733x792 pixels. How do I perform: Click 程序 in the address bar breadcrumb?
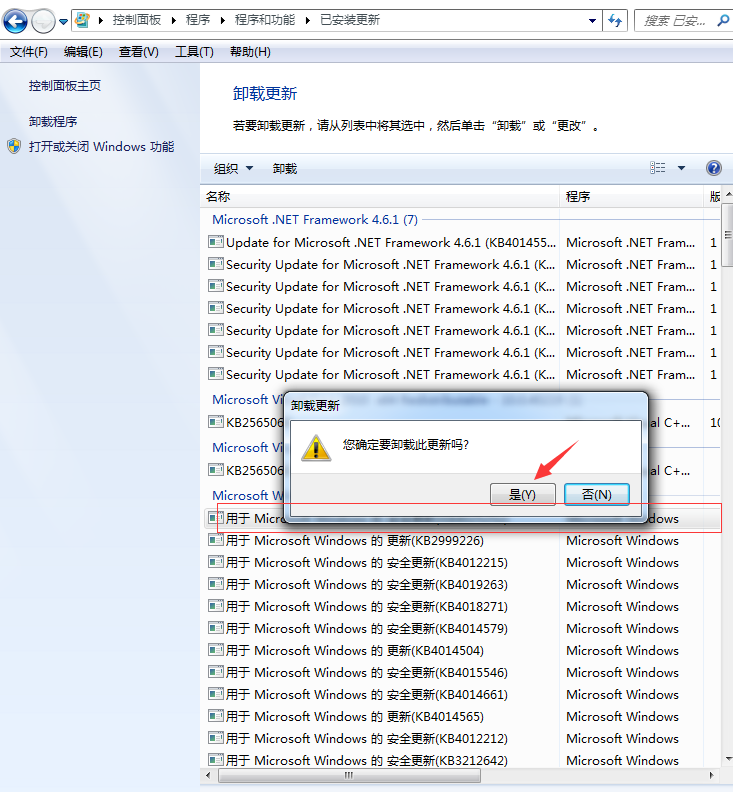(198, 20)
